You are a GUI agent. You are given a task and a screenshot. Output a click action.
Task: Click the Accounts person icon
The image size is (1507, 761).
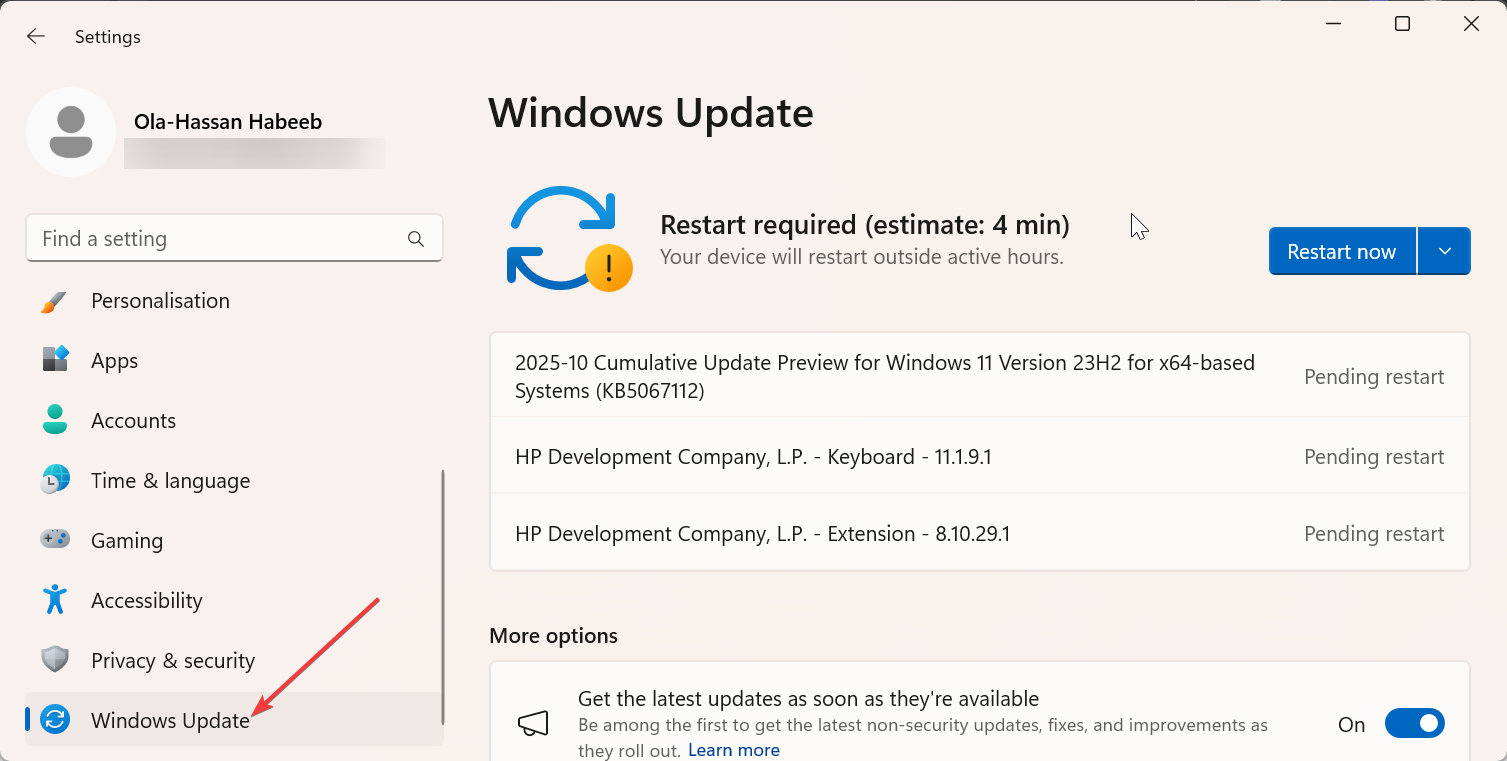[55, 420]
